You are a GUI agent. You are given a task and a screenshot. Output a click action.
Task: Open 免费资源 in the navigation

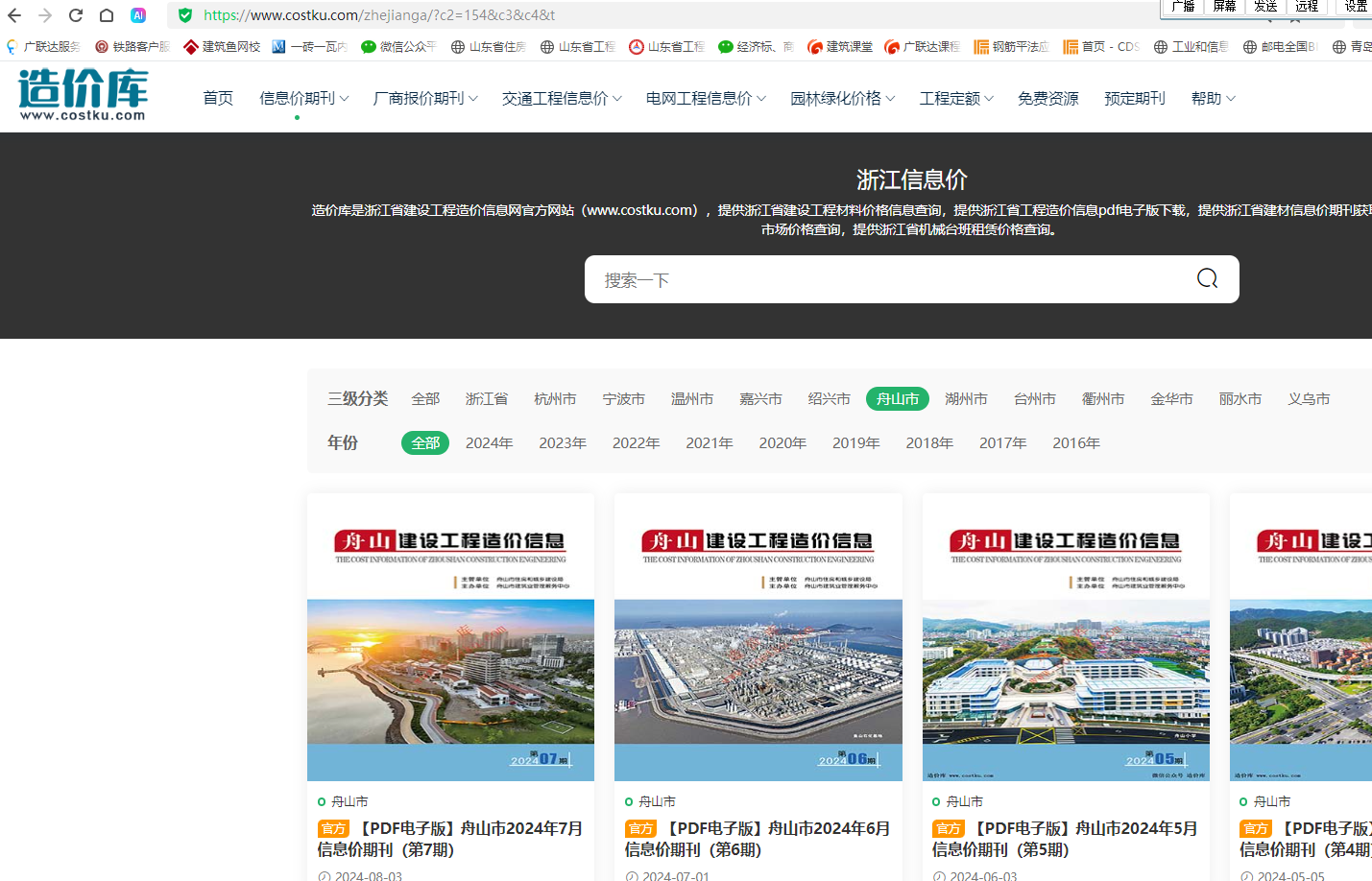(1048, 98)
